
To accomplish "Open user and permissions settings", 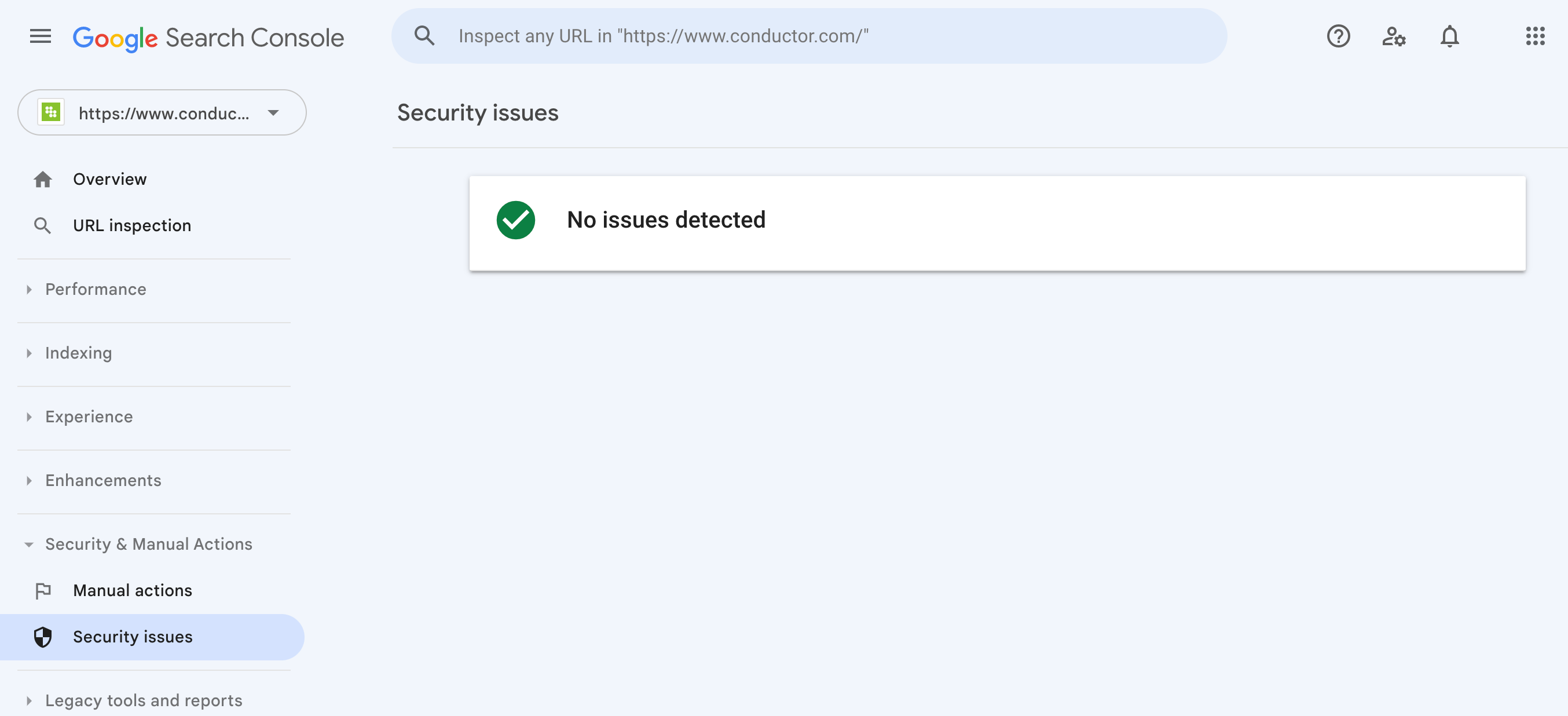I will tap(1394, 37).
